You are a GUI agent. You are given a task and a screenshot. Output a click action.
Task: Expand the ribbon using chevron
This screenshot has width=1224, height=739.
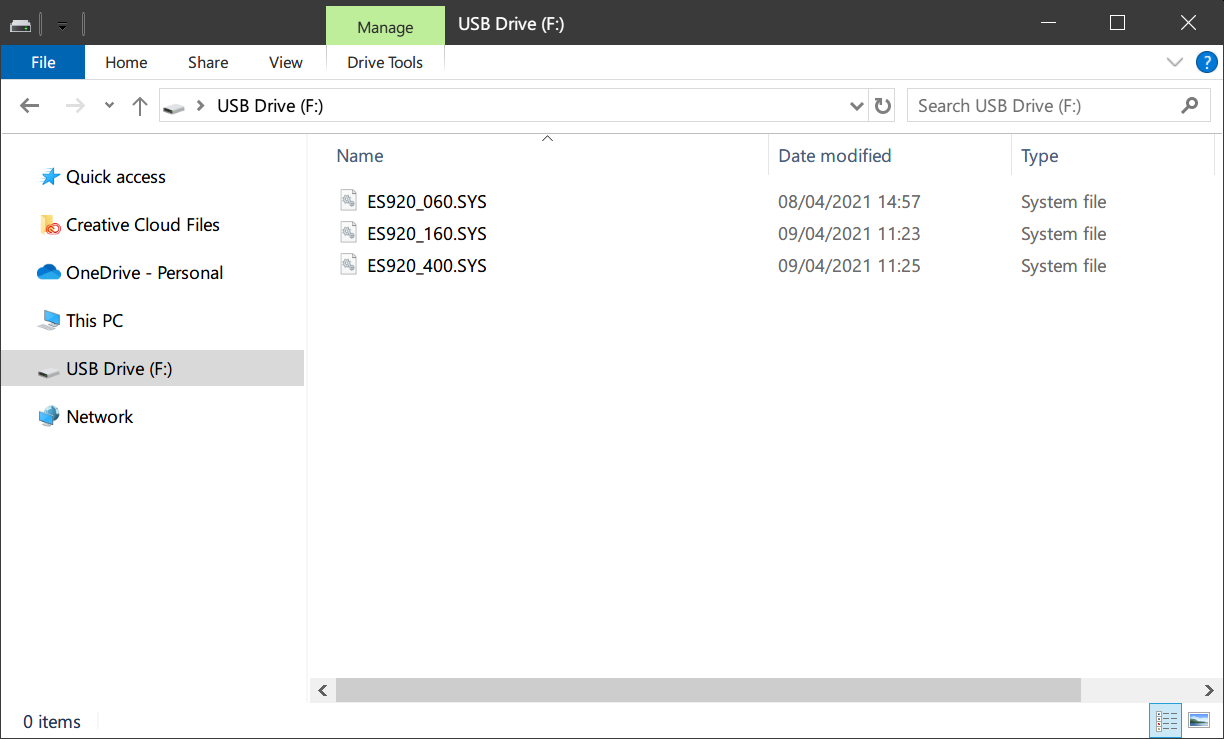click(x=1175, y=62)
